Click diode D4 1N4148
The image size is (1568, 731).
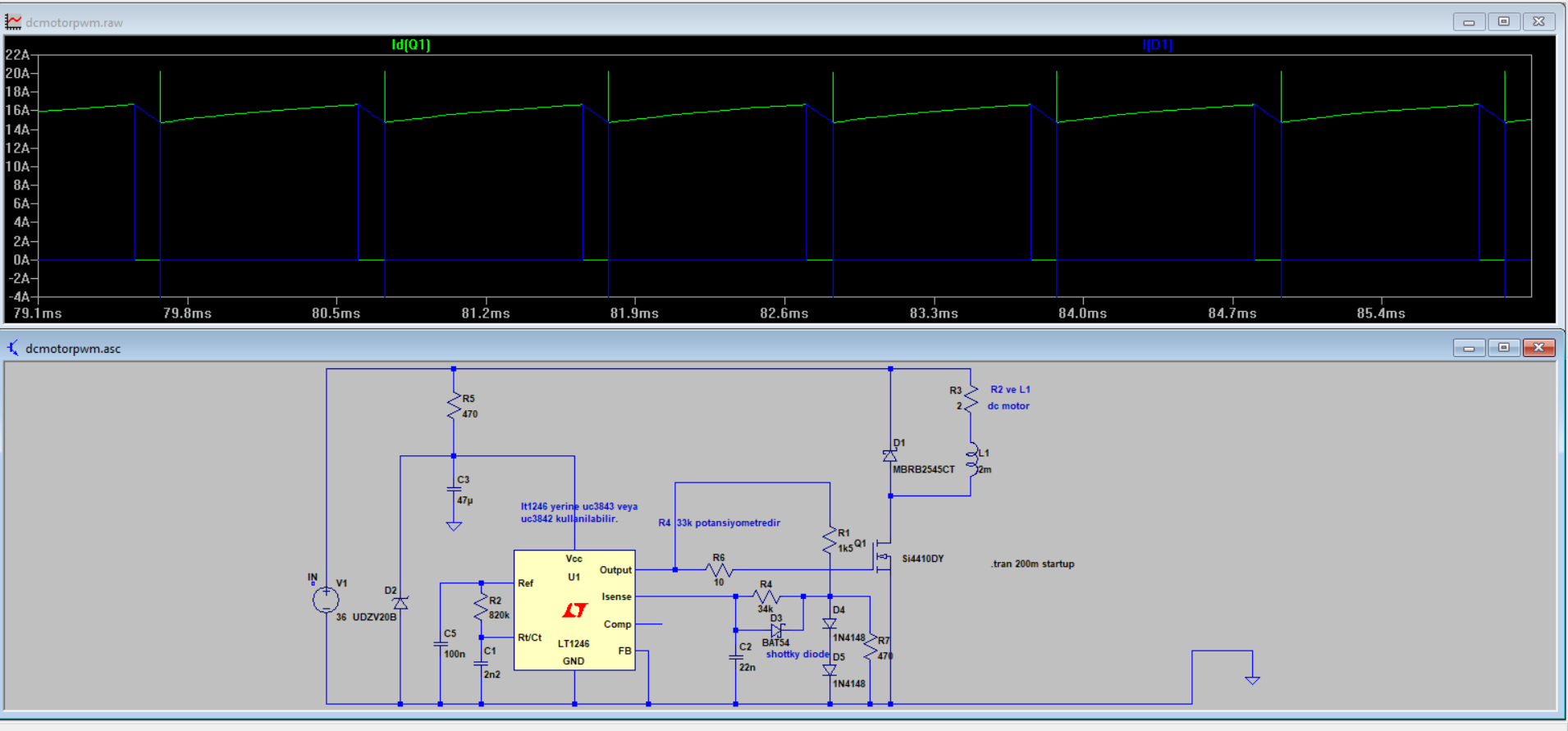[x=830, y=624]
